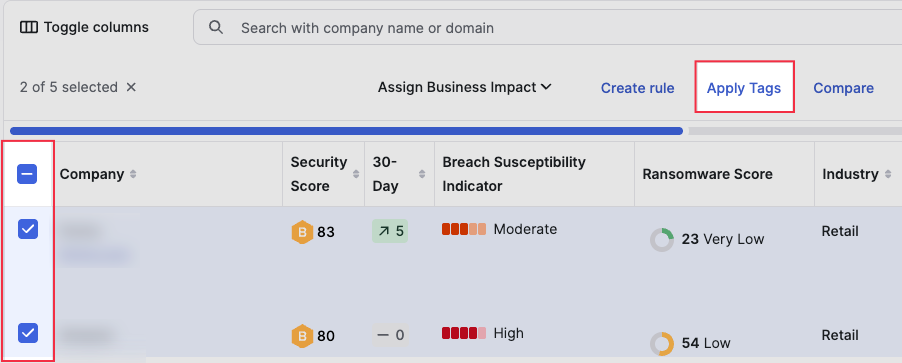Click Retail in the score 83 row

pyautogui.click(x=840, y=231)
